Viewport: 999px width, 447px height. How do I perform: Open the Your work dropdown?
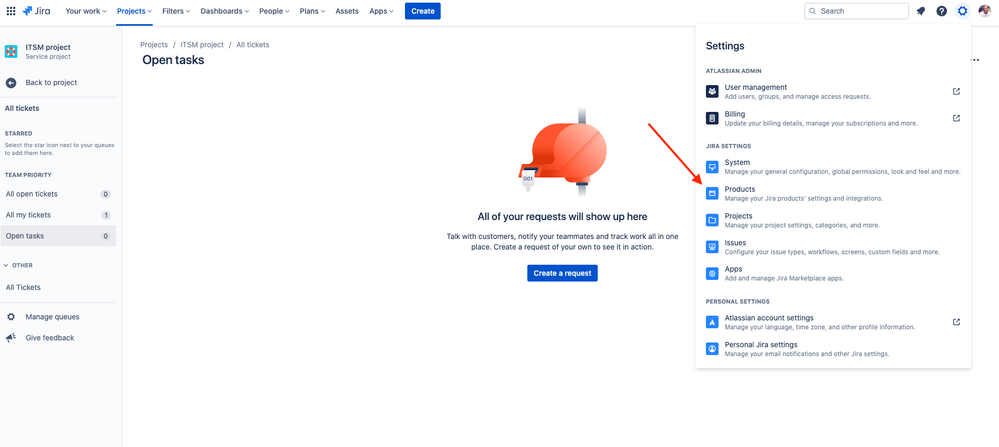pyautogui.click(x=87, y=11)
